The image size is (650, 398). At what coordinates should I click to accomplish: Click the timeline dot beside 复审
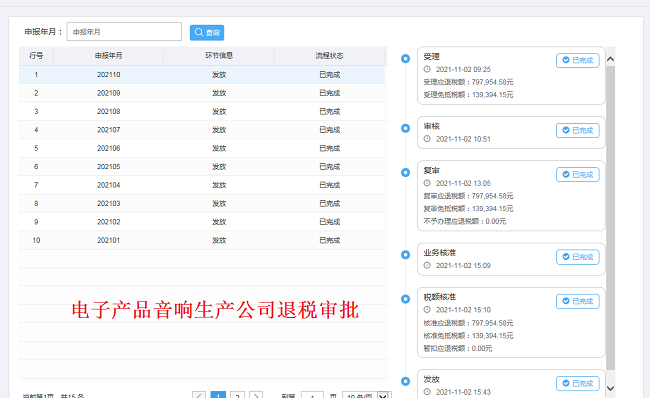pos(405,172)
